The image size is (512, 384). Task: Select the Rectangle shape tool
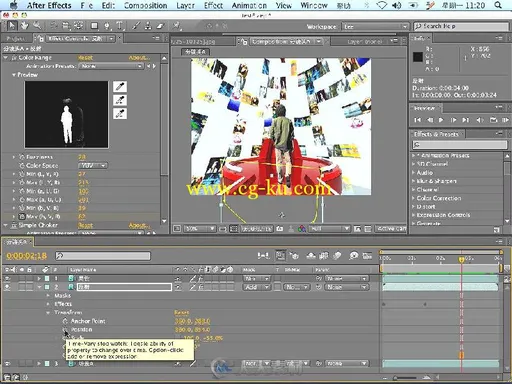(x=94, y=26)
